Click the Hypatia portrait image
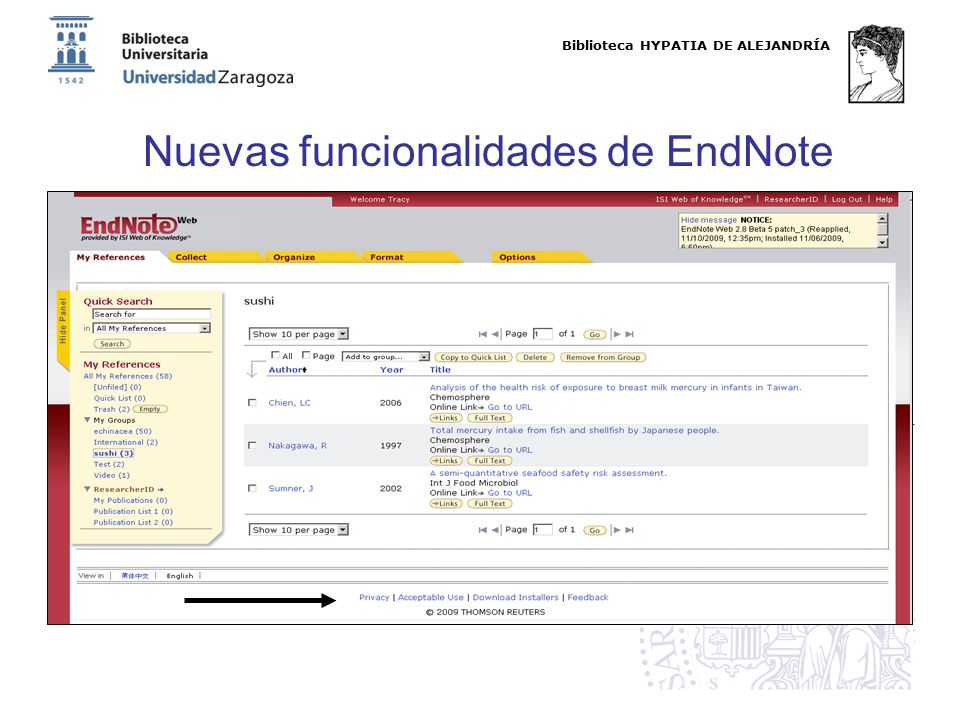 [x=876, y=64]
